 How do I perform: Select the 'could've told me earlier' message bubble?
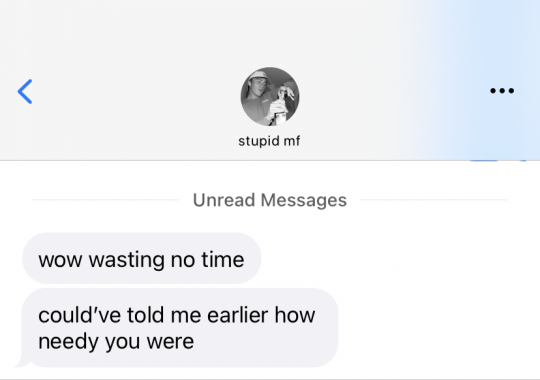pos(180,328)
